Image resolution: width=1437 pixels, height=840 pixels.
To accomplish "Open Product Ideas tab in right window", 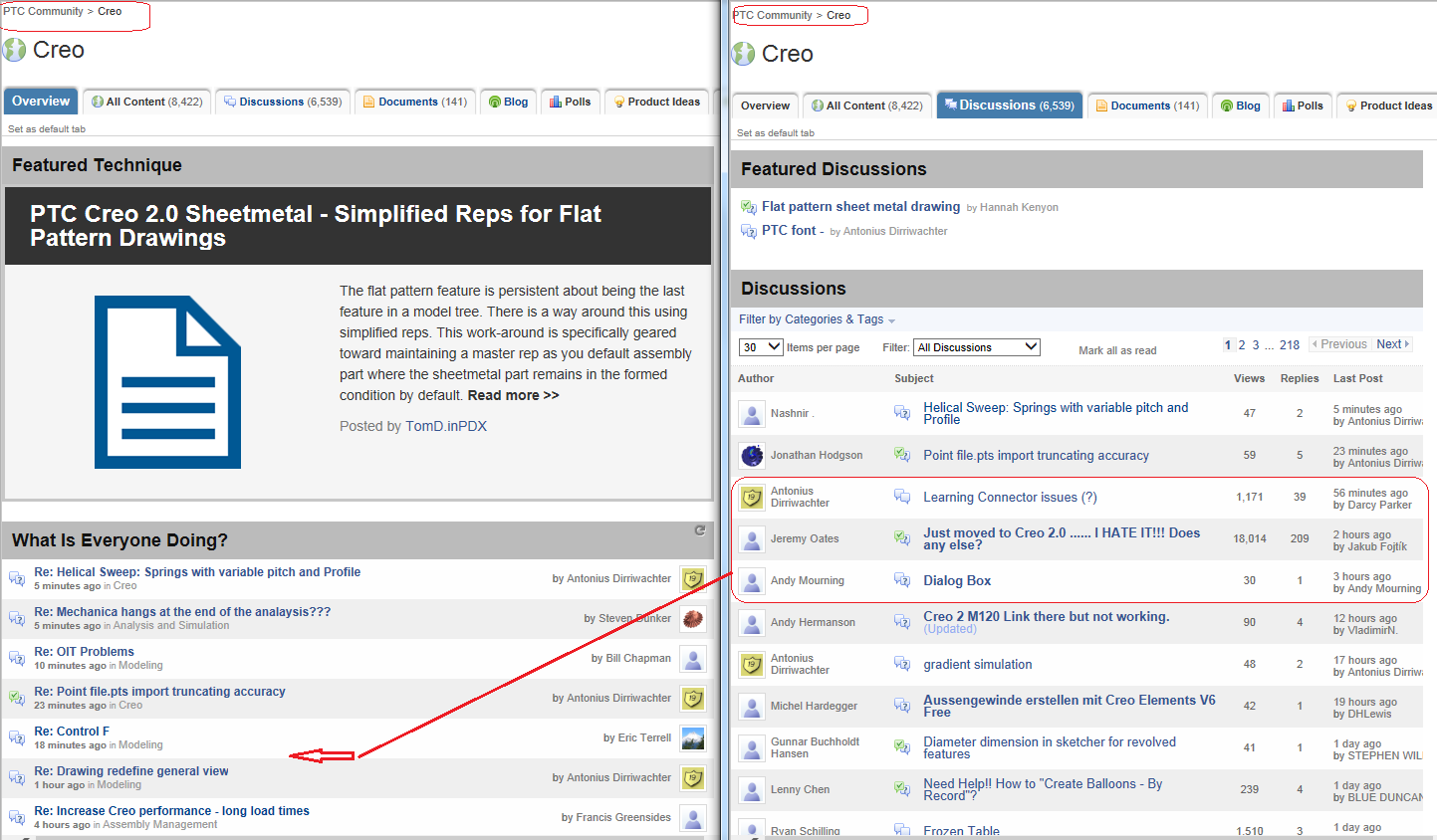I will (1389, 105).
